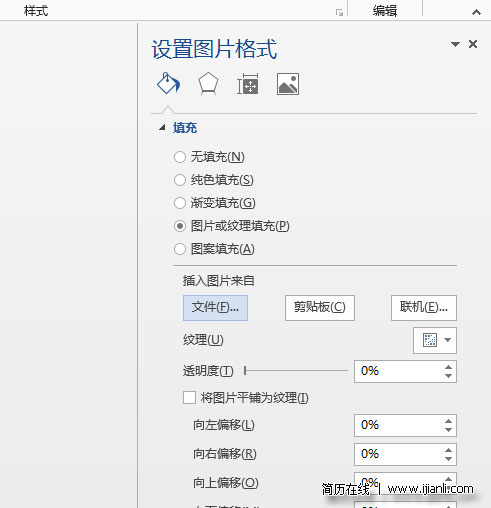Screen dimensions: 491x508
Task: Click the 文件(F)... button
Action: (x=215, y=308)
